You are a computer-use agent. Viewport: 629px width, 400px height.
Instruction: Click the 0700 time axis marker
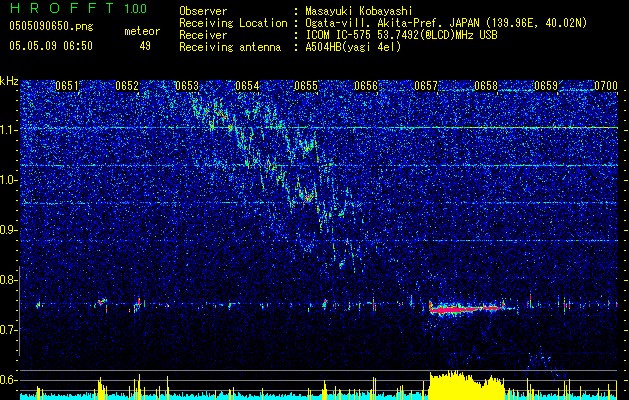(606, 86)
